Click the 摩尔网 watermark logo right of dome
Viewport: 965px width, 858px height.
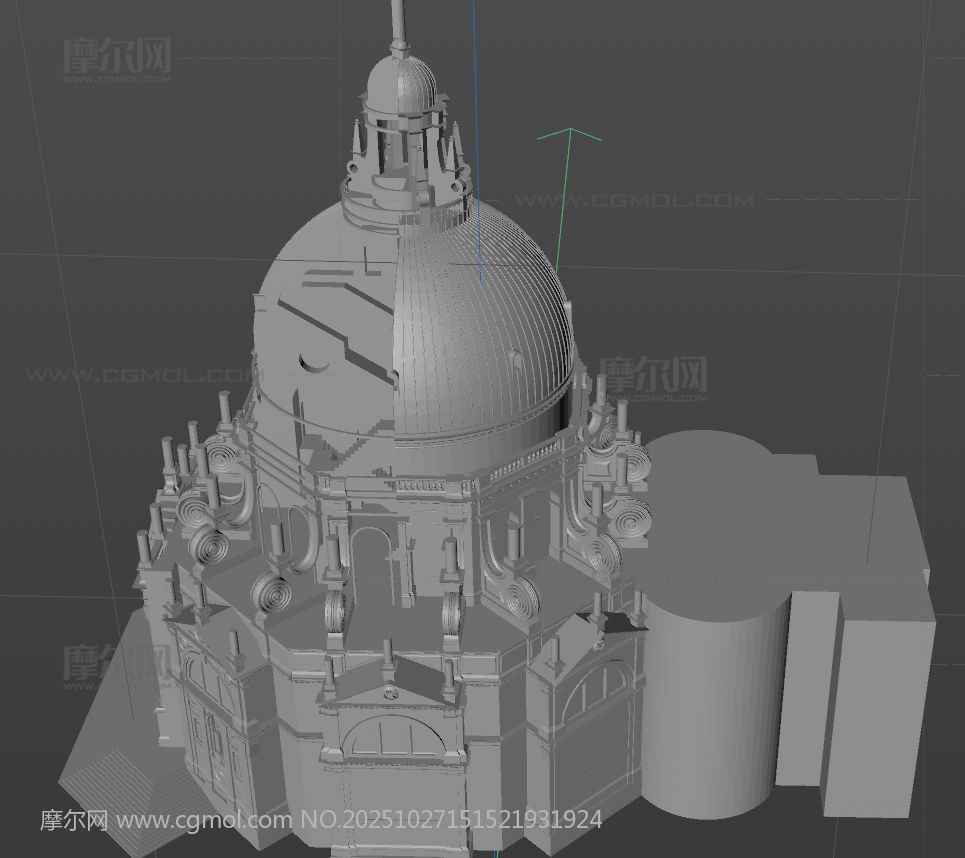coord(653,377)
